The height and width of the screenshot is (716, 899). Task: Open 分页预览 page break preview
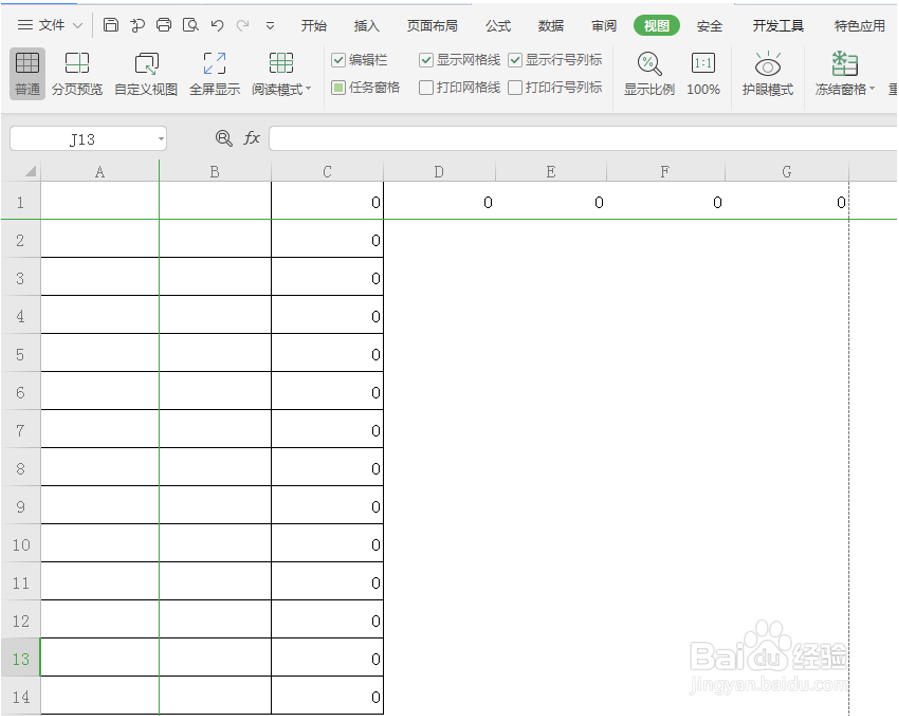(x=78, y=73)
